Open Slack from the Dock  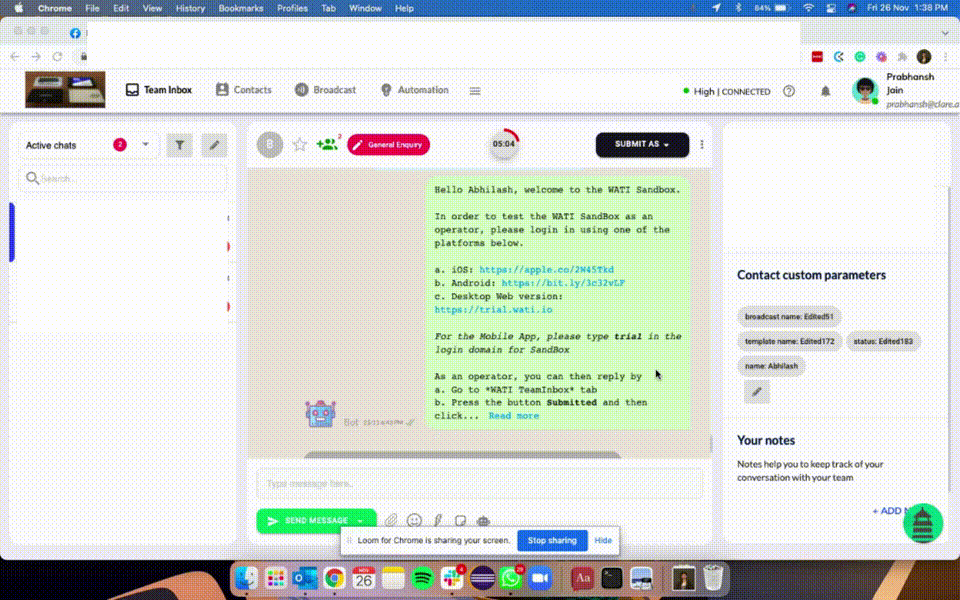(x=452, y=578)
